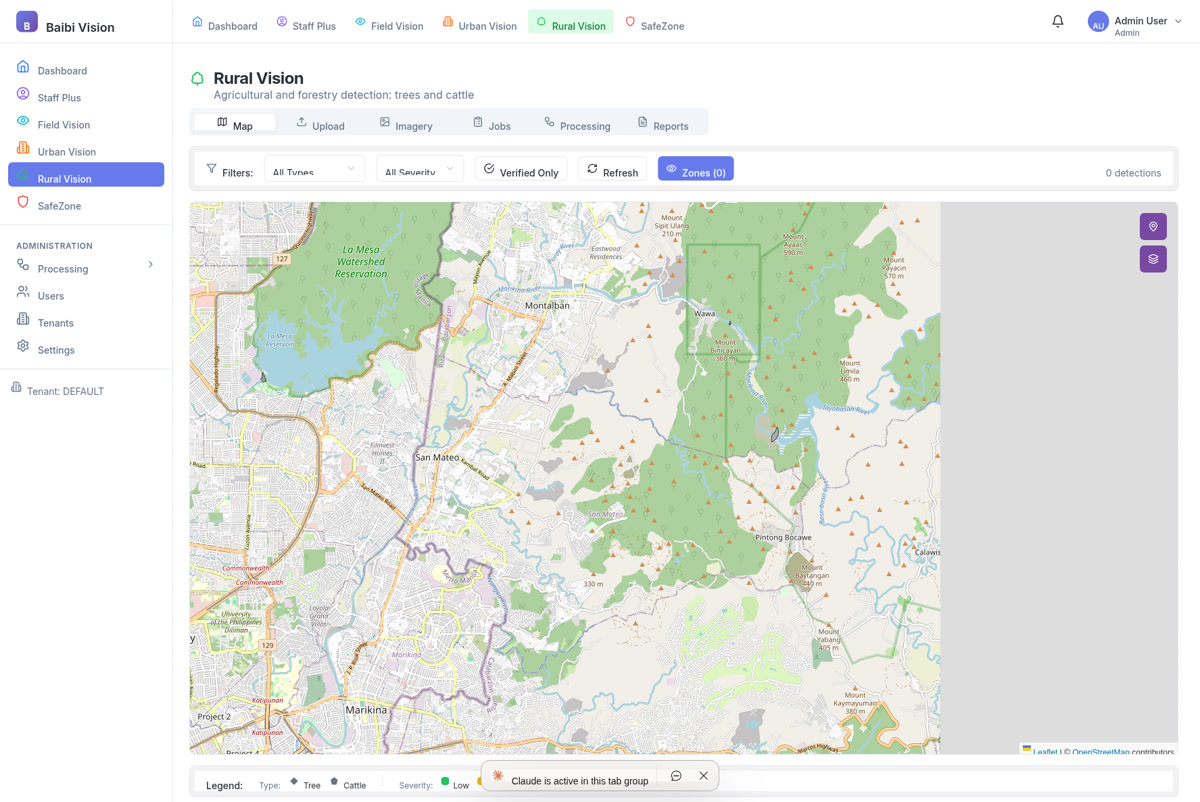Open the map layers selector icon
Screen dimensions: 1200x802
tap(1152, 258)
